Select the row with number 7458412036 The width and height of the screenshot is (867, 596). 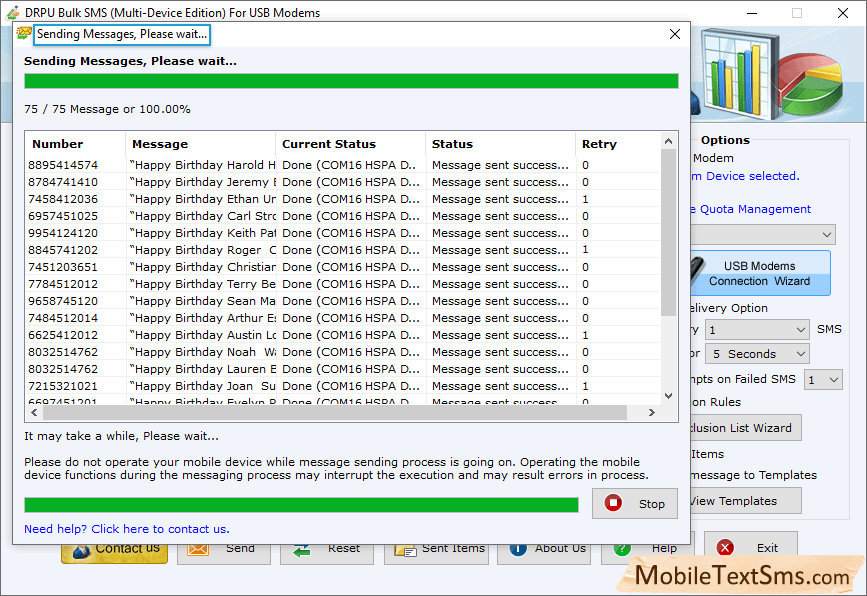[x=343, y=199]
